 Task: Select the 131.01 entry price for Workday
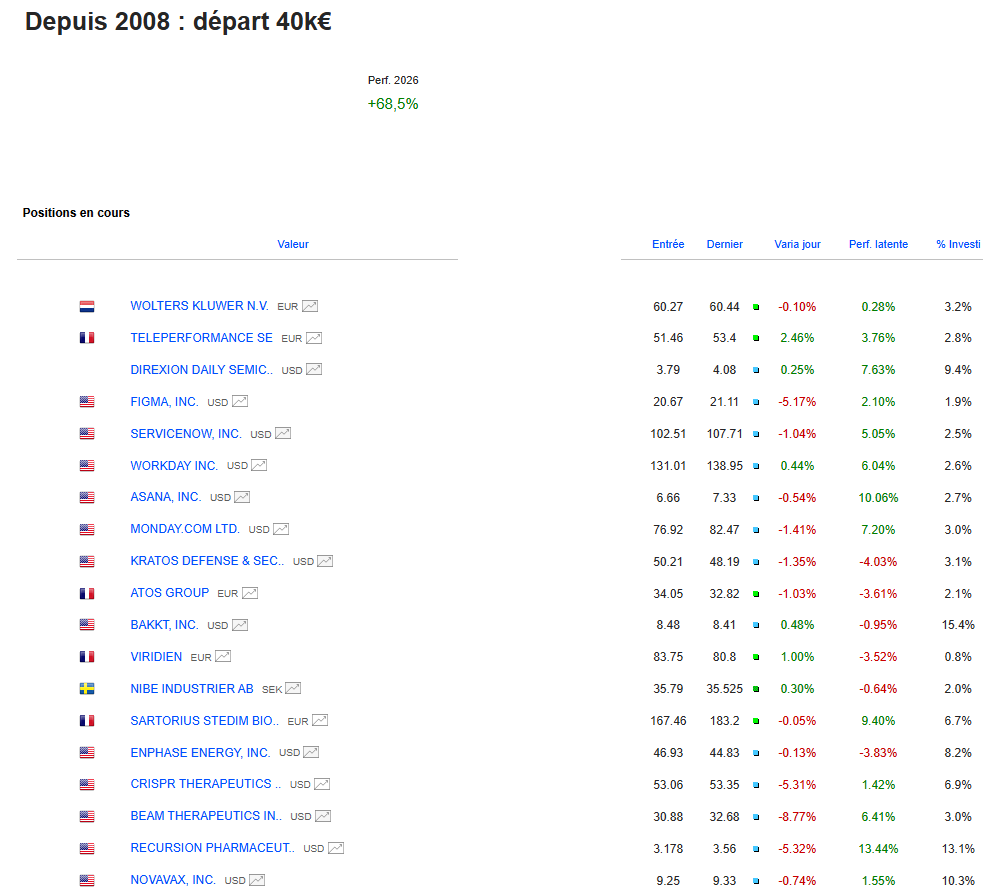tap(668, 466)
